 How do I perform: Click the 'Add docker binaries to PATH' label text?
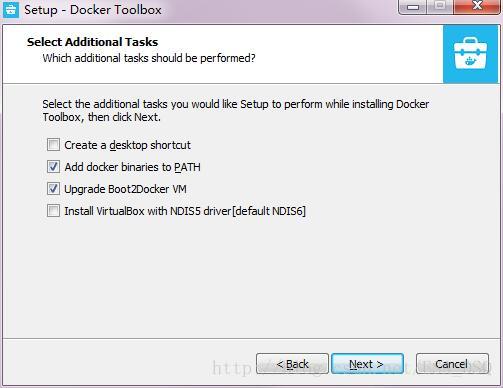pyautogui.click(x=132, y=167)
